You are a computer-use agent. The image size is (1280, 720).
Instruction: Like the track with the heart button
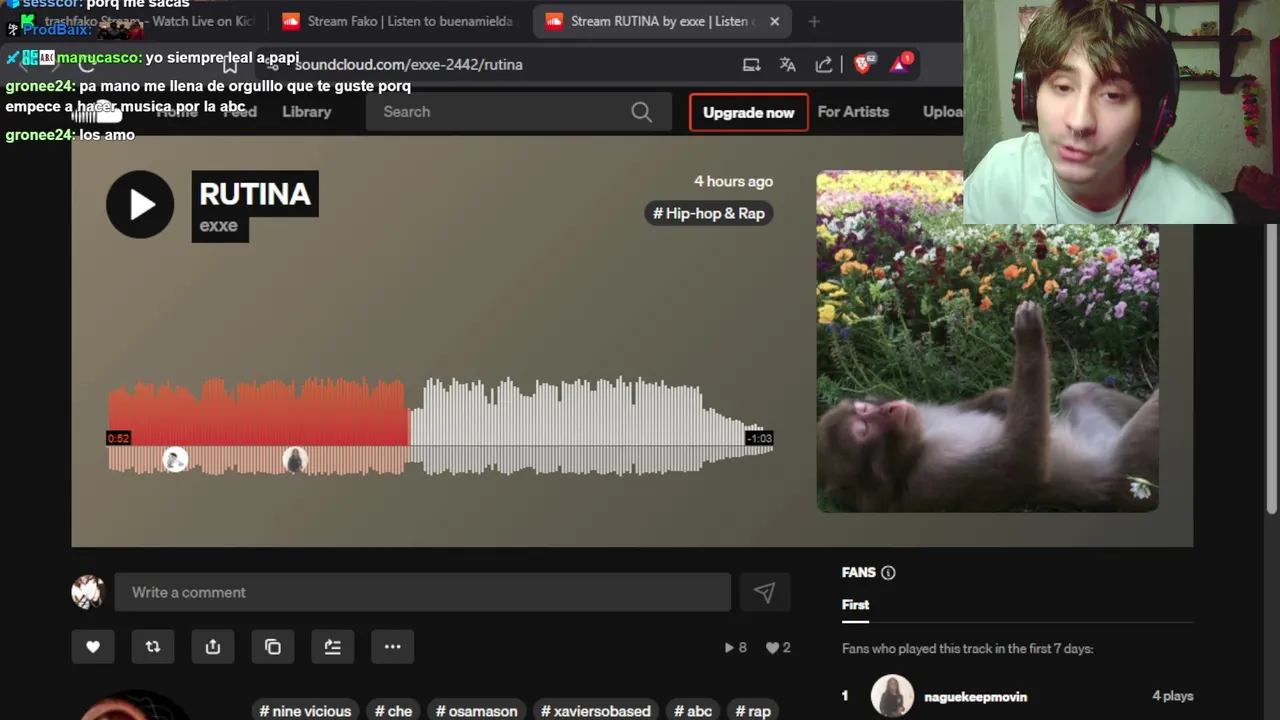coord(93,647)
